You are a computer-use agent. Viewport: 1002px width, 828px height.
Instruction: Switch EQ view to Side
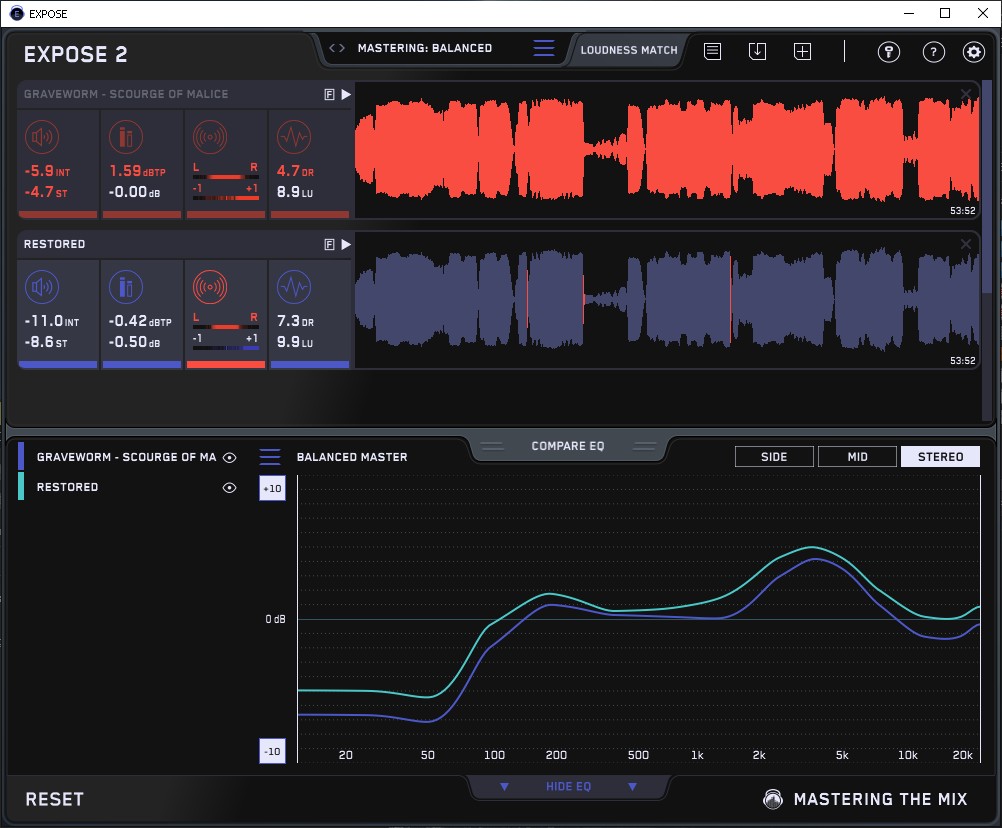(774, 457)
